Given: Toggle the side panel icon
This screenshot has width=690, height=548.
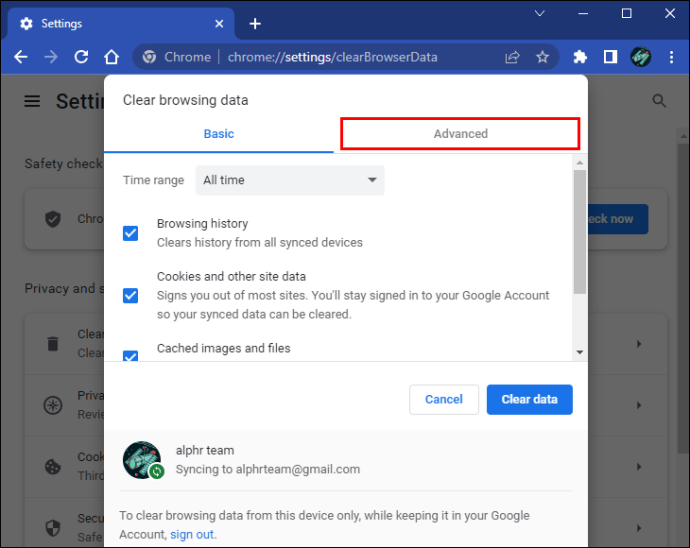Looking at the screenshot, I should 610,57.
